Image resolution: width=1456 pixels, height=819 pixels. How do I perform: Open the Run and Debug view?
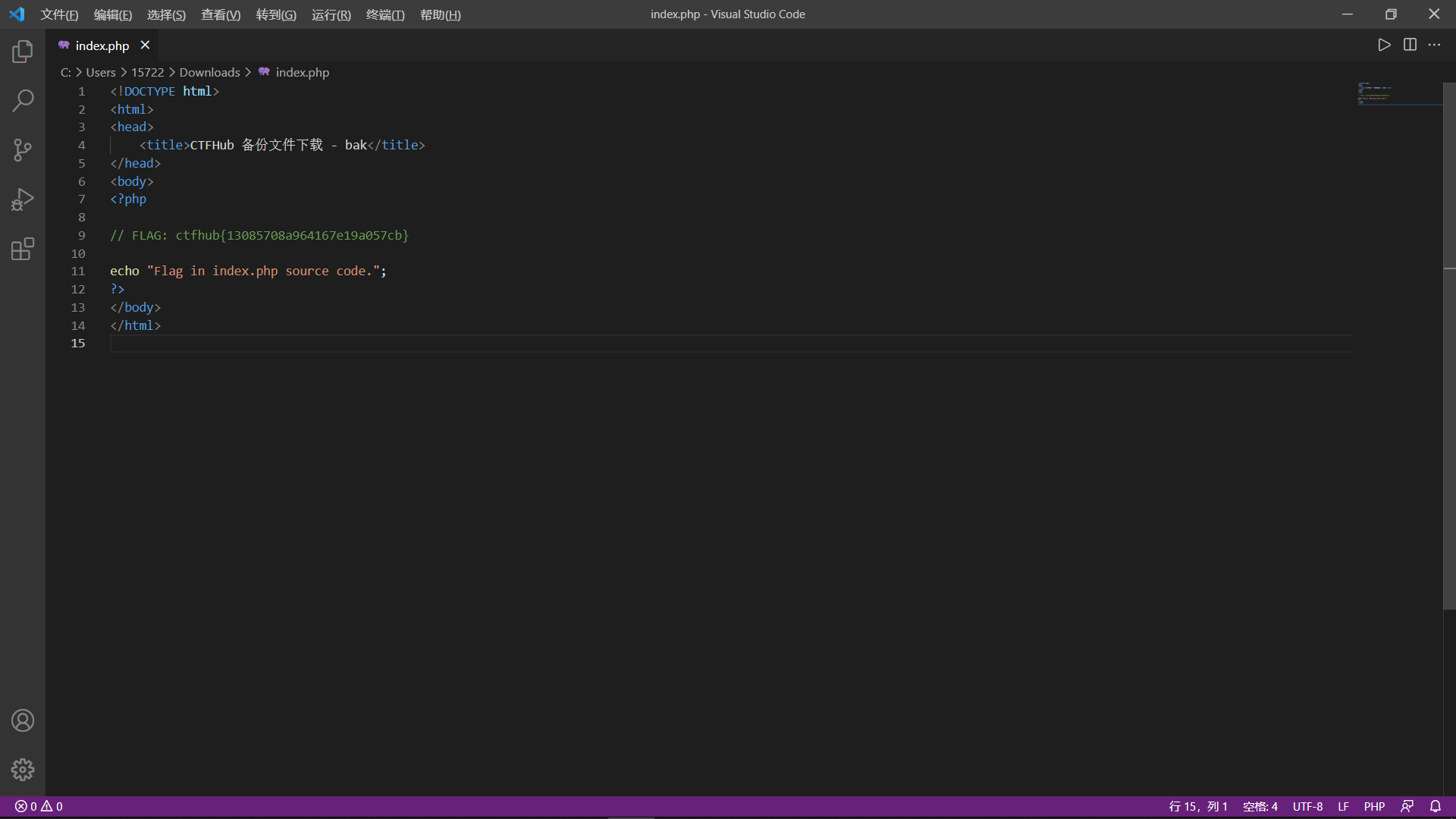(x=23, y=199)
